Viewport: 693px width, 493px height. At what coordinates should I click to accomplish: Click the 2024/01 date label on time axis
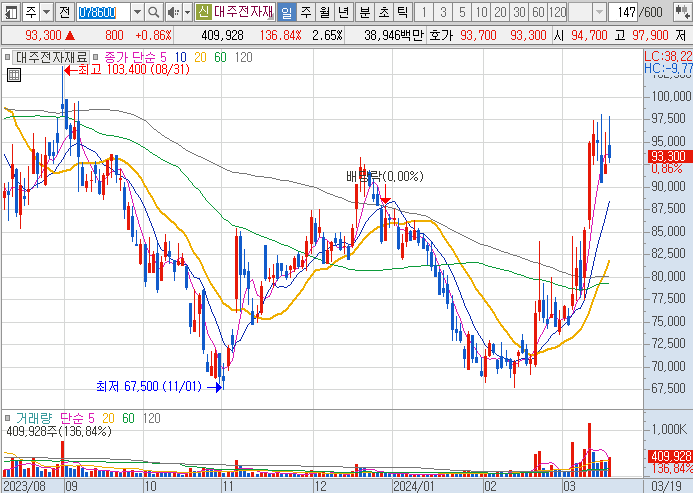coord(414,486)
